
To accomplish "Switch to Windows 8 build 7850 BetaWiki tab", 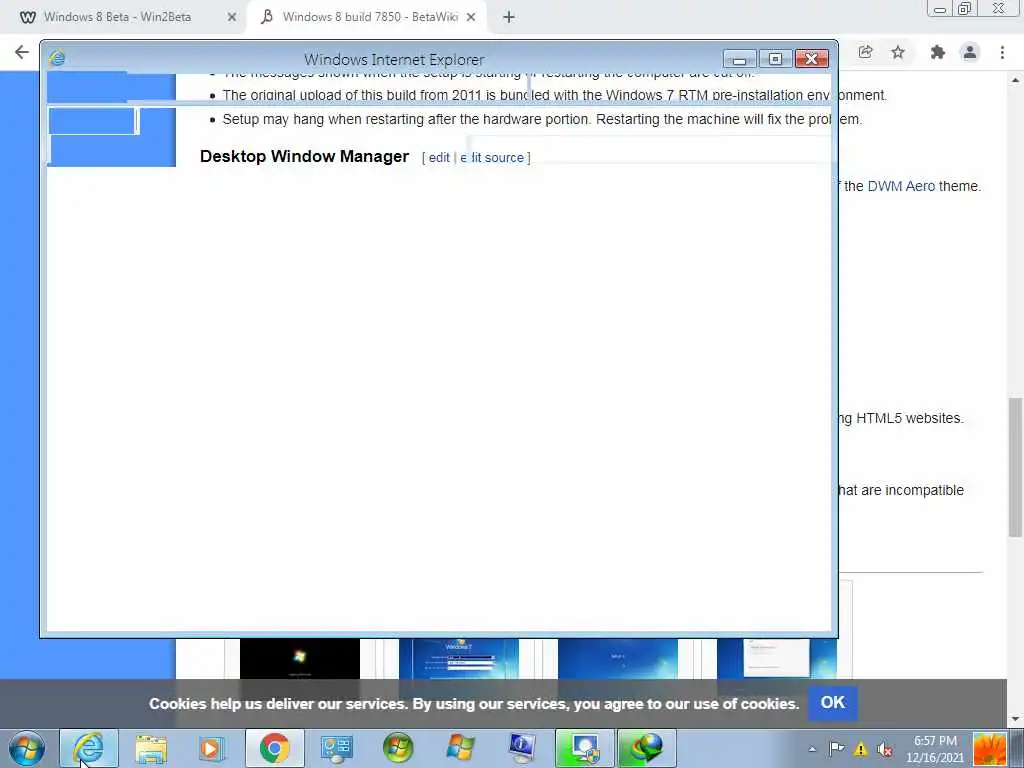I will [x=368, y=17].
